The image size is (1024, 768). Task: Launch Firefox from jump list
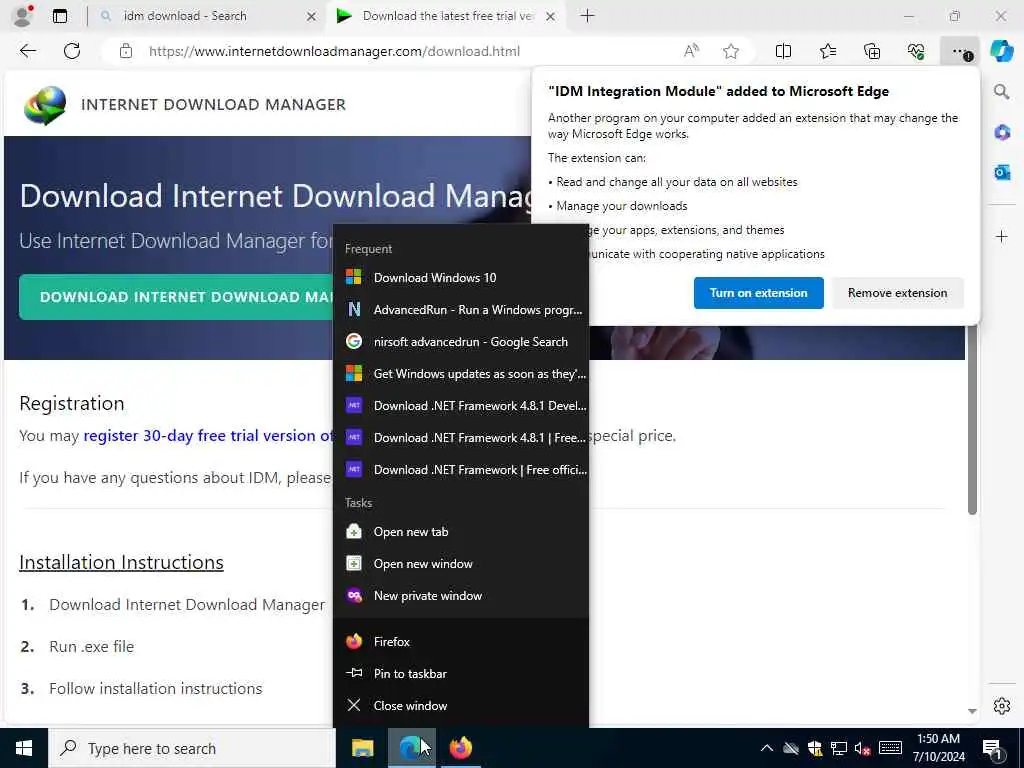(461, 641)
